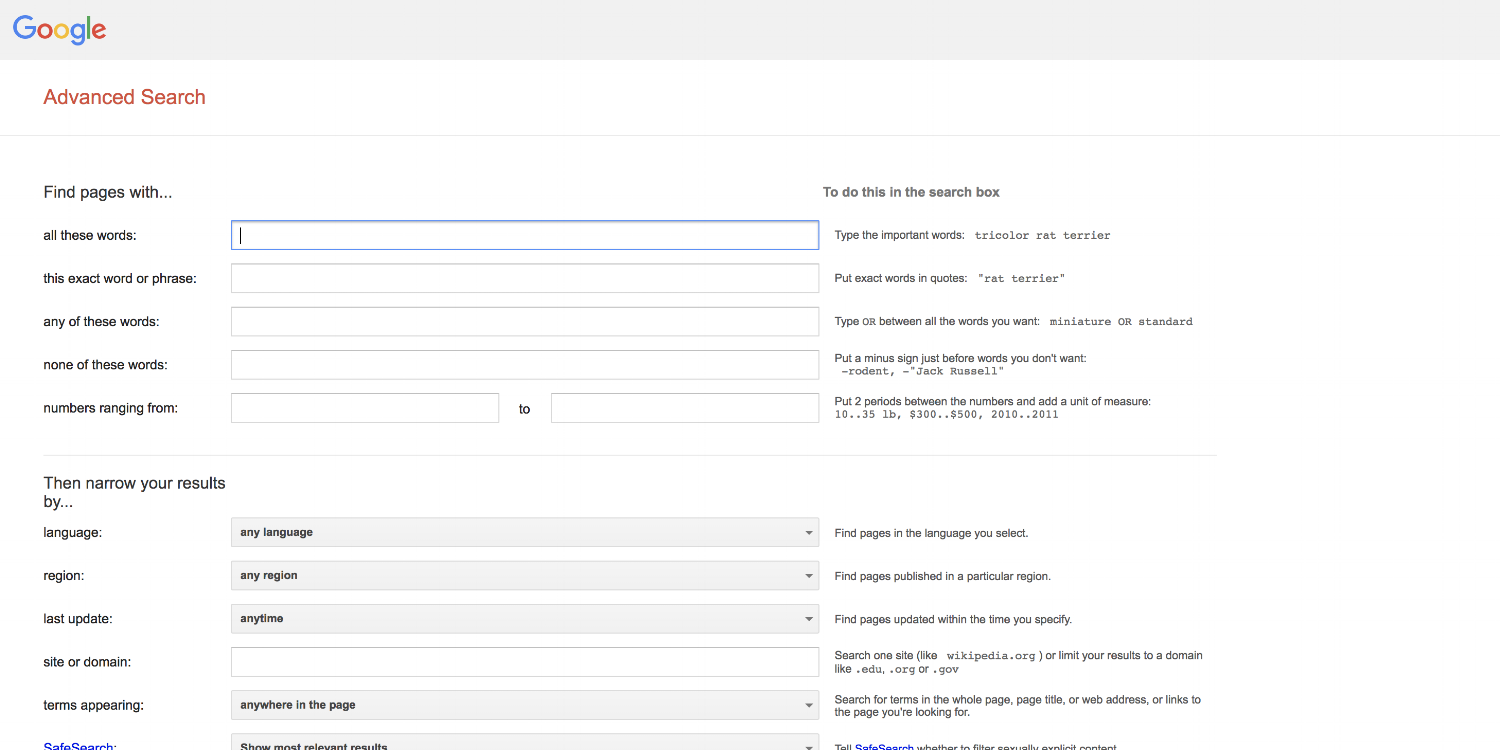This screenshot has width=1500, height=750.
Task: Open the 'anywhere in the page' dropdown
Action: tap(525, 705)
